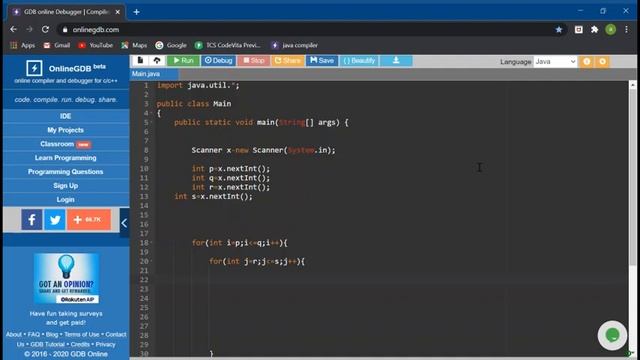Click the Stop button
Image resolution: width=640 pixels, height=360 pixels.
253,60
